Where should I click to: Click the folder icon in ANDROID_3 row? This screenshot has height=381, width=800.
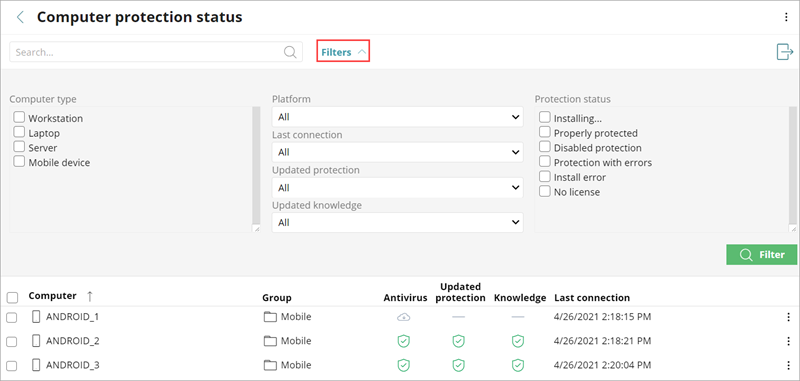tap(270, 365)
